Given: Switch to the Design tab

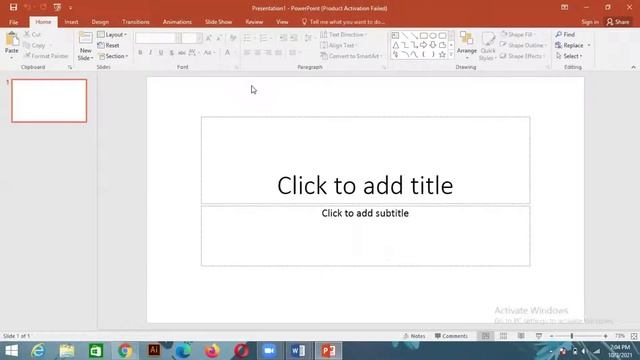Looking at the screenshot, I should [100, 22].
